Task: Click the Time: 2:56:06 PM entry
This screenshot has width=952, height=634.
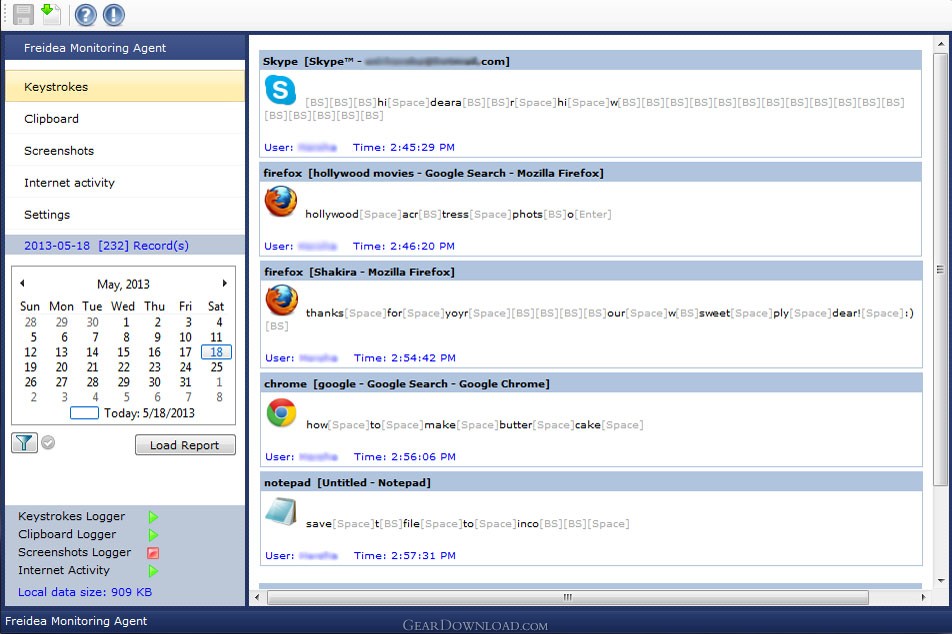Action: point(405,457)
